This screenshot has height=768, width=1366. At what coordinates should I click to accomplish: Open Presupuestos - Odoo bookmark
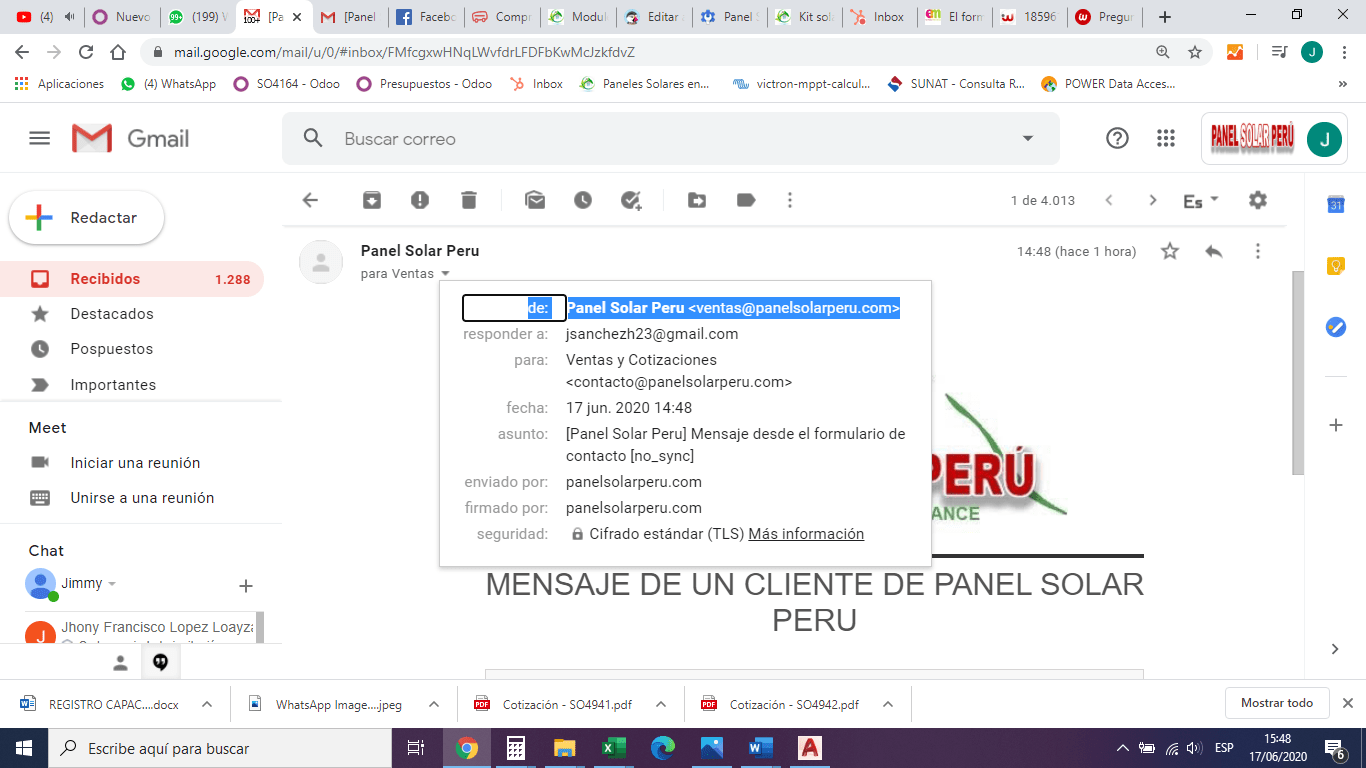coord(424,84)
